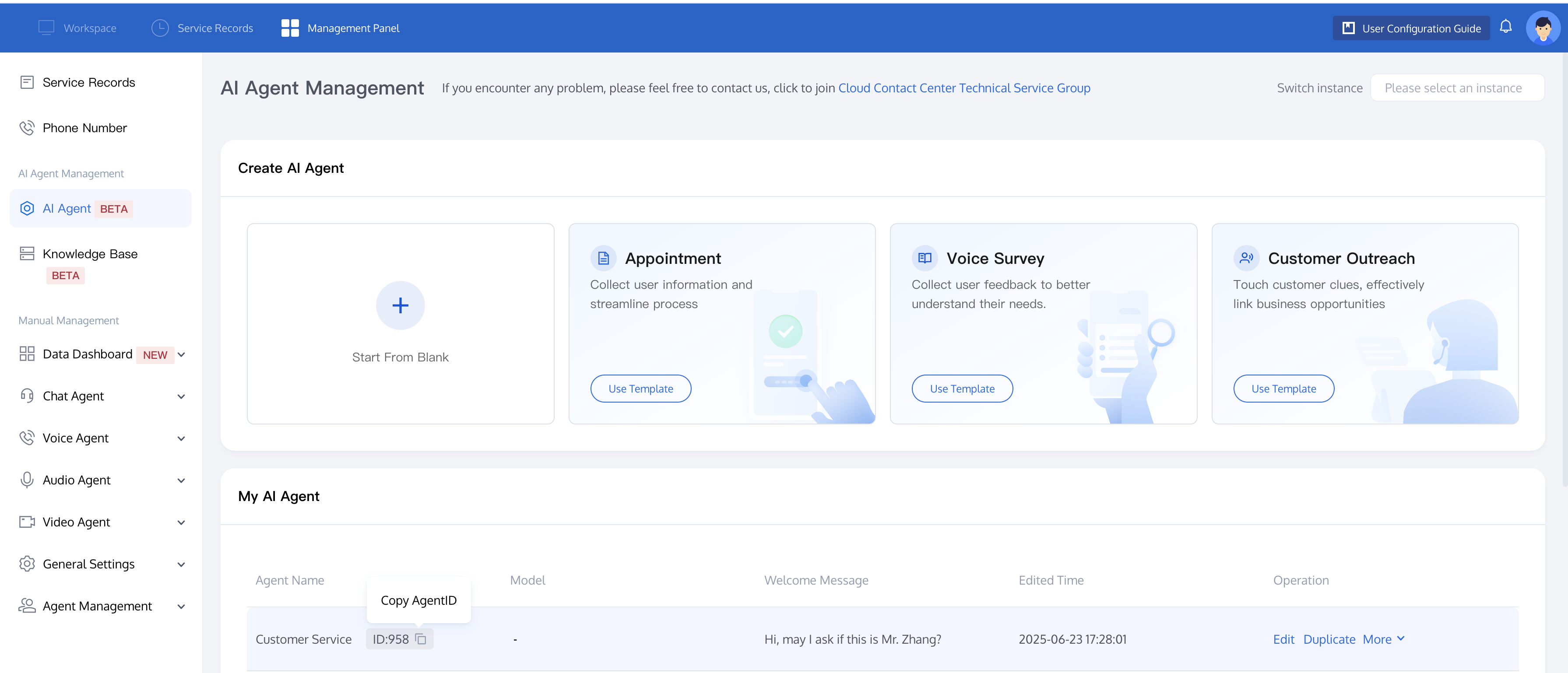Expand the General Settings submenu
This screenshot has width=1568, height=673.
pyautogui.click(x=181, y=564)
